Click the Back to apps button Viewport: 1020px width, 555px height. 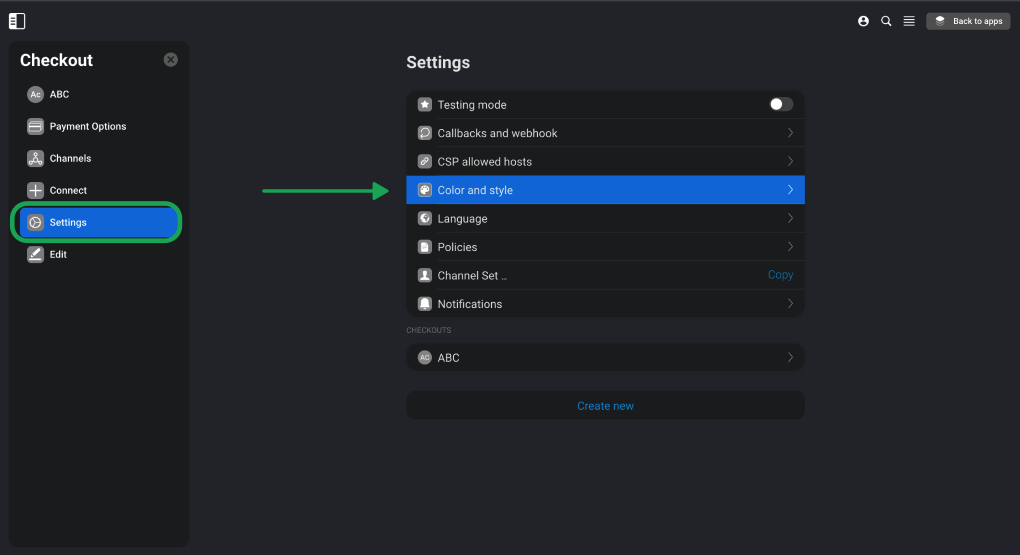(x=968, y=21)
